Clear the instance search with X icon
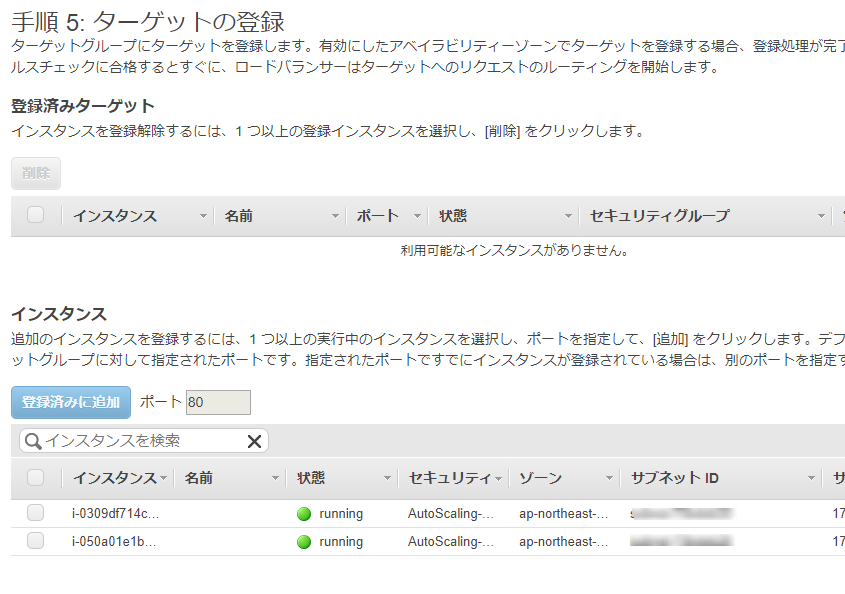Image resolution: width=845 pixels, height=594 pixels. click(x=254, y=441)
